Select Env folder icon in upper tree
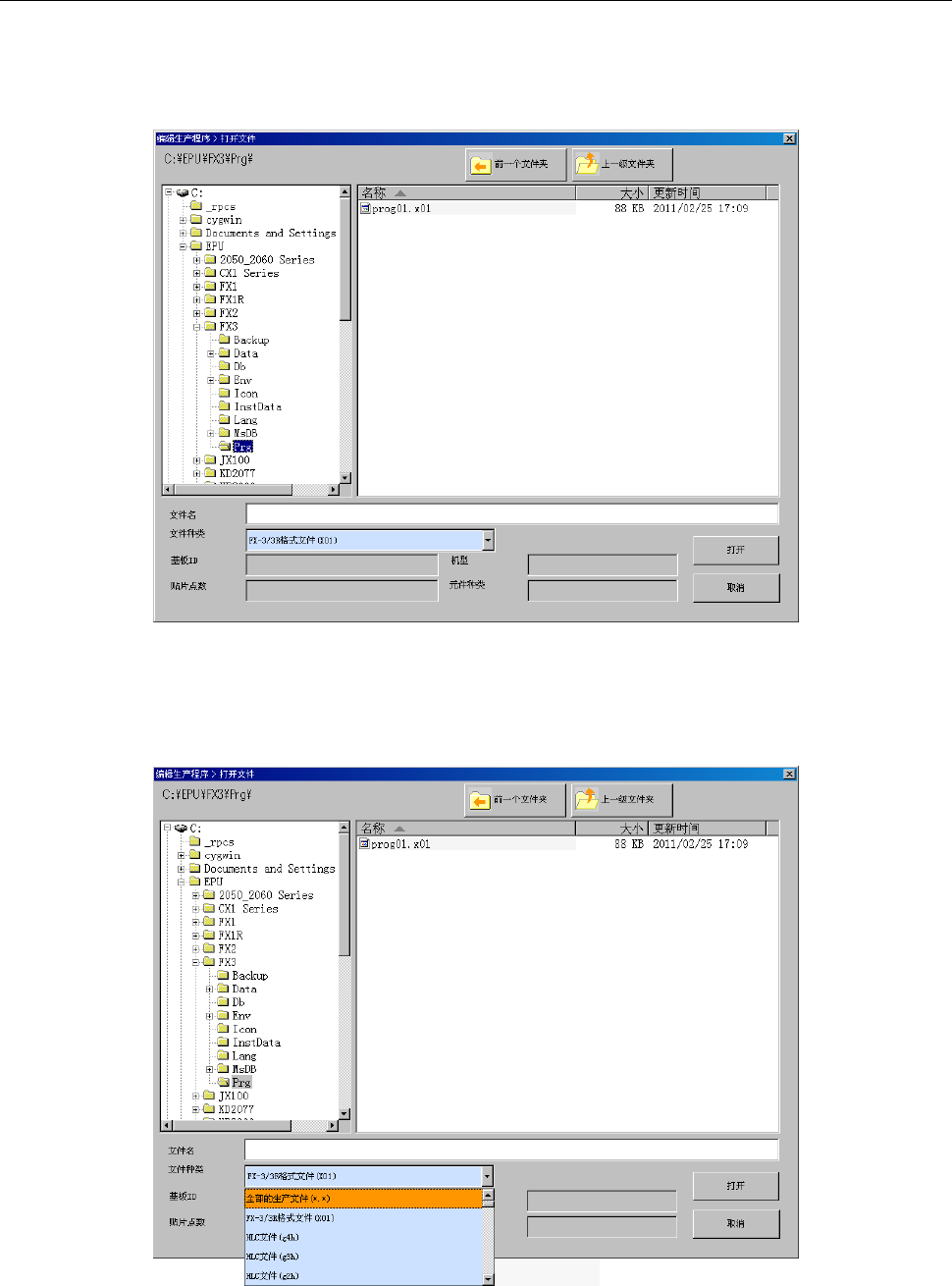The image size is (952, 1286). 225,380
